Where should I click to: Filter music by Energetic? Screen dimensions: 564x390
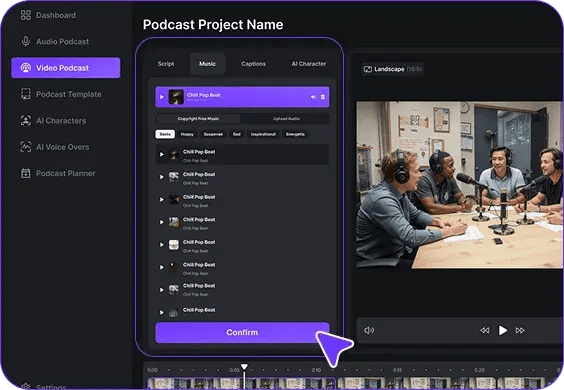295,134
